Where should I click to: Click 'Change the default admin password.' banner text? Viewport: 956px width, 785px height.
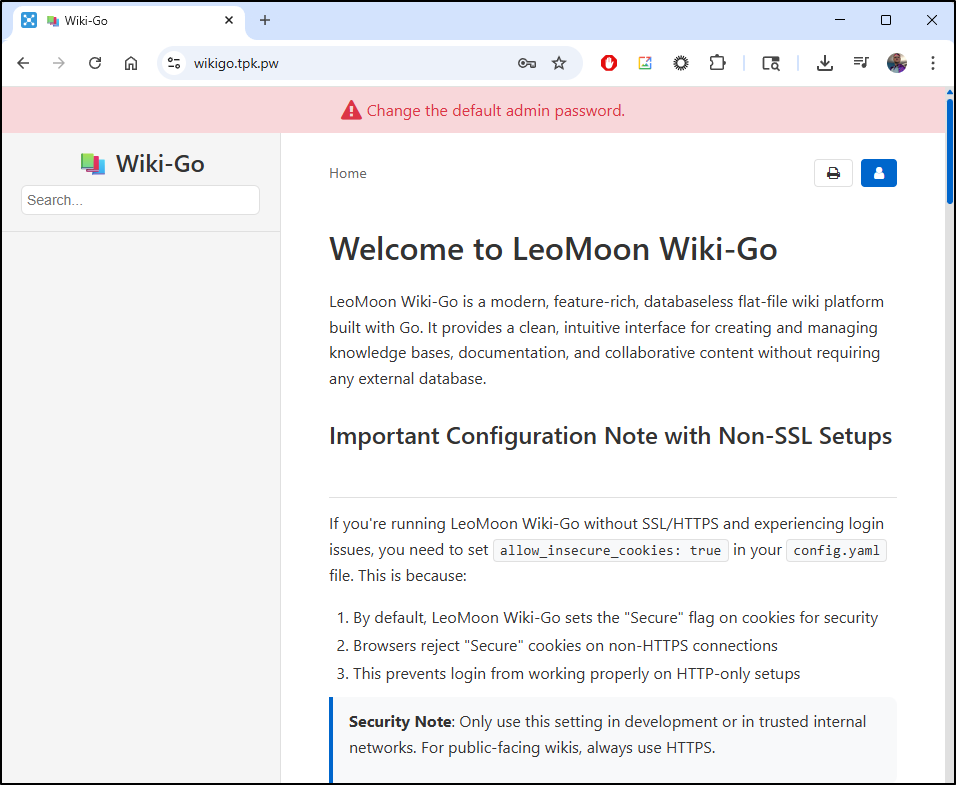point(496,111)
